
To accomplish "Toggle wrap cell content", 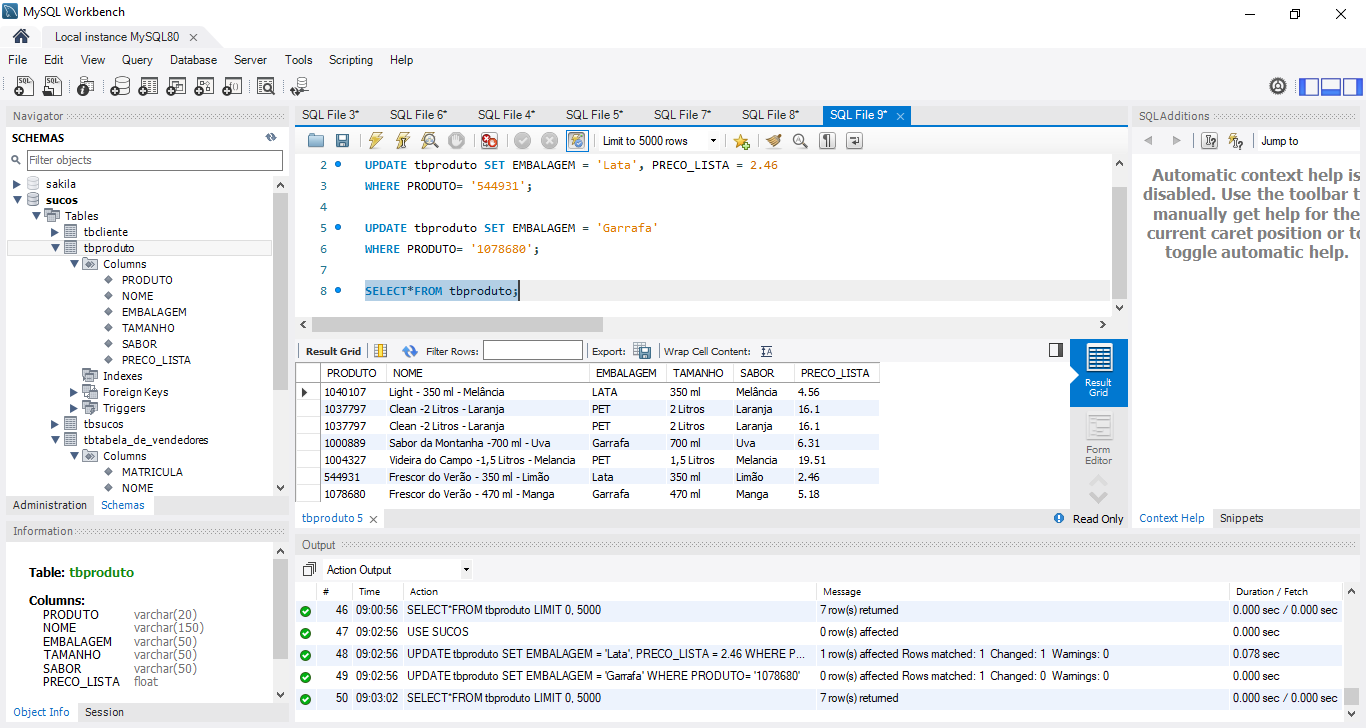I will 766,351.
